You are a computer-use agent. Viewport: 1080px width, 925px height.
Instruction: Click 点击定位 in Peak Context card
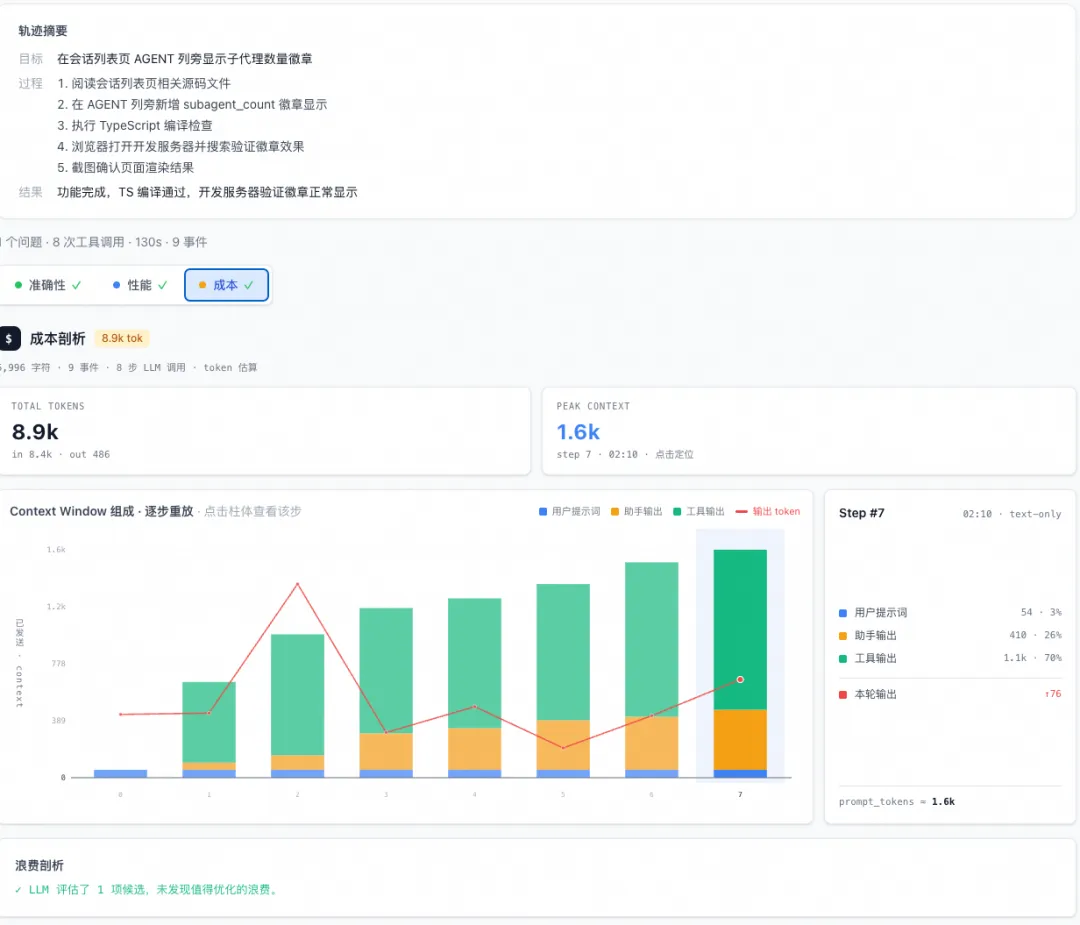click(x=674, y=455)
